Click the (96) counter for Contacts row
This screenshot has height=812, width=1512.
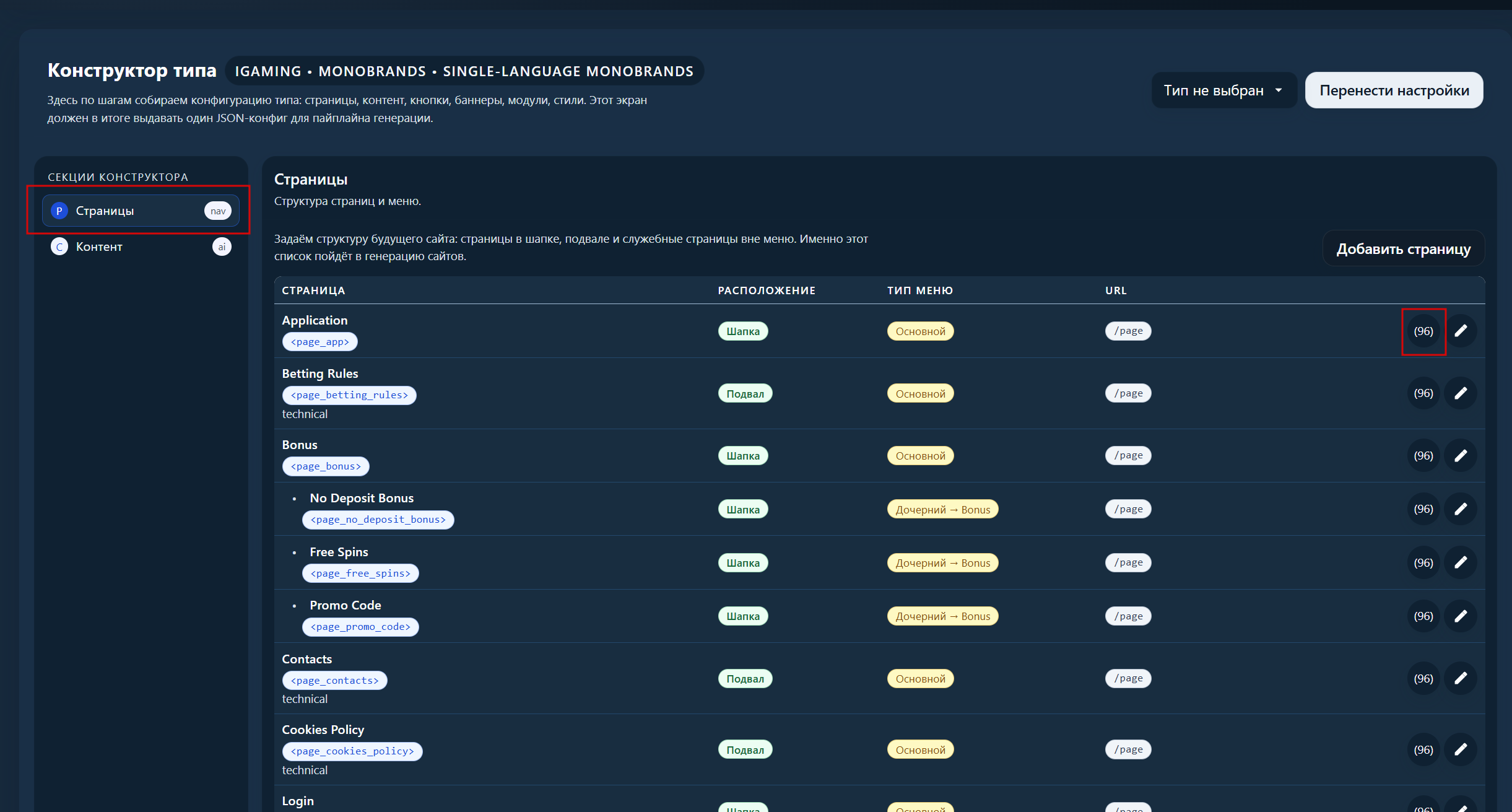(x=1423, y=678)
